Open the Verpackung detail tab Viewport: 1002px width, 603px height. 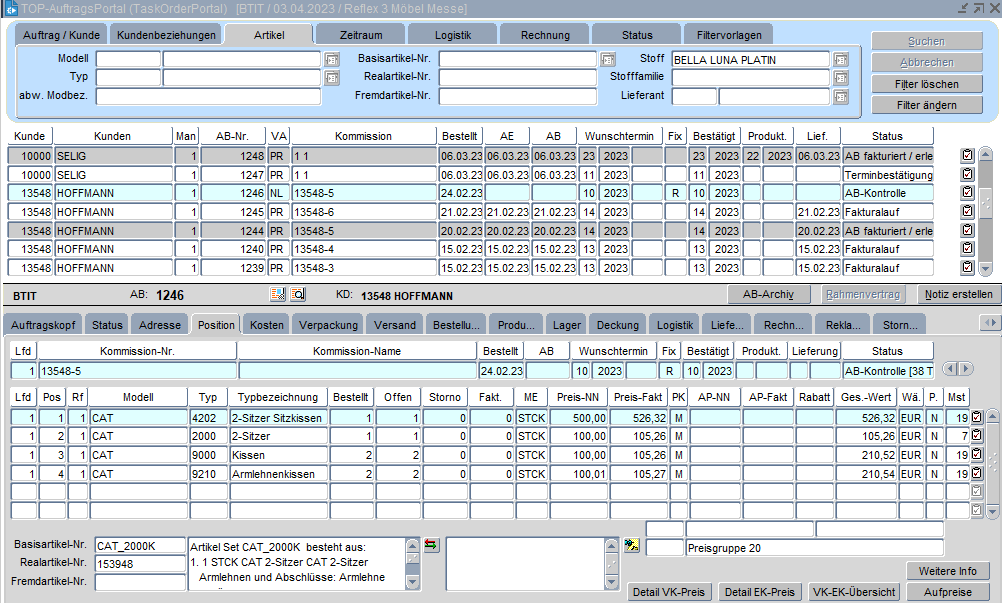pyautogui.click(x=328, y=325)
